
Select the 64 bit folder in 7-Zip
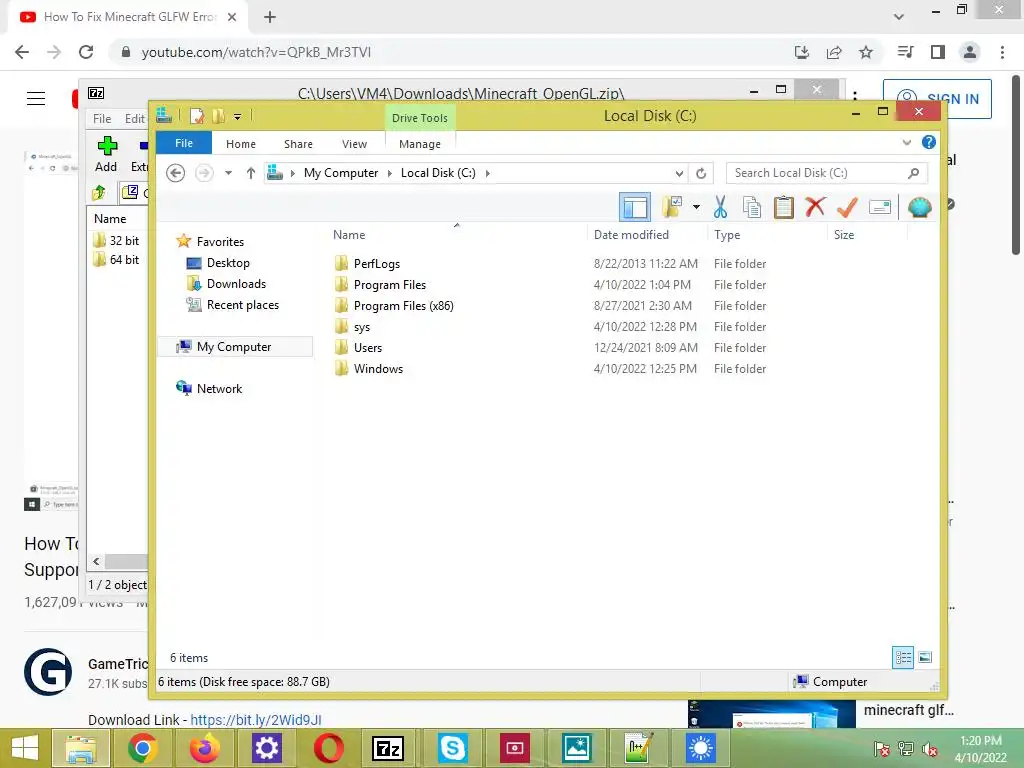coord(116,259)
